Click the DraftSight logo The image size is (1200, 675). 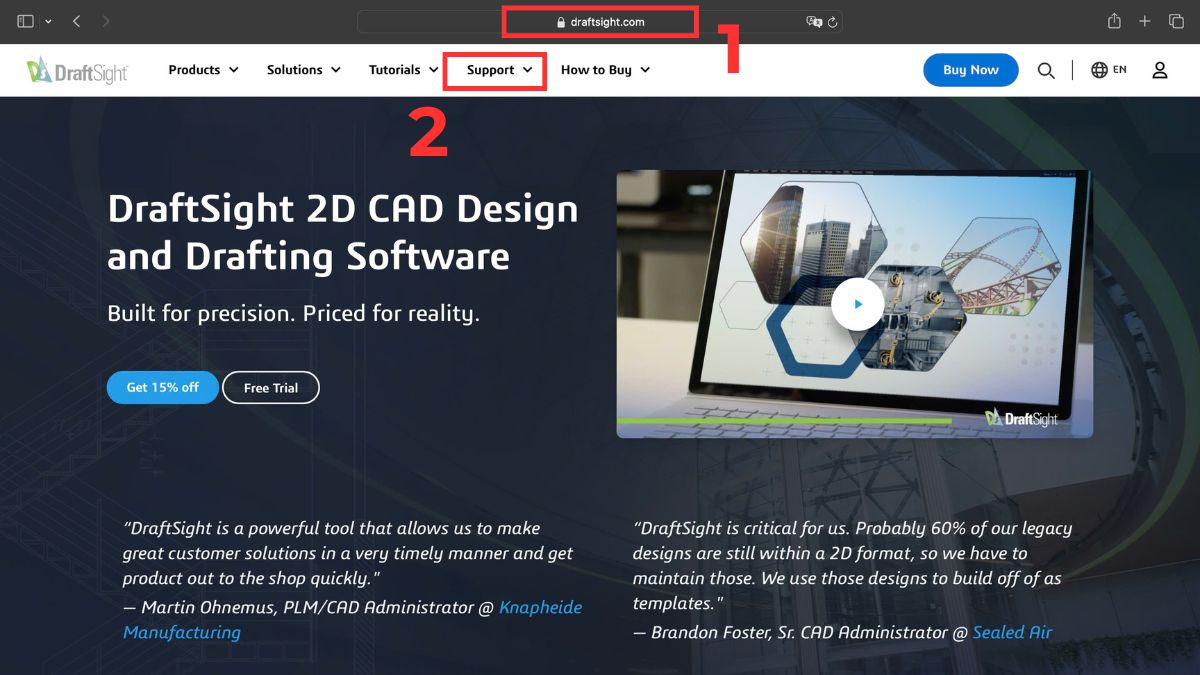pos(77,70)
